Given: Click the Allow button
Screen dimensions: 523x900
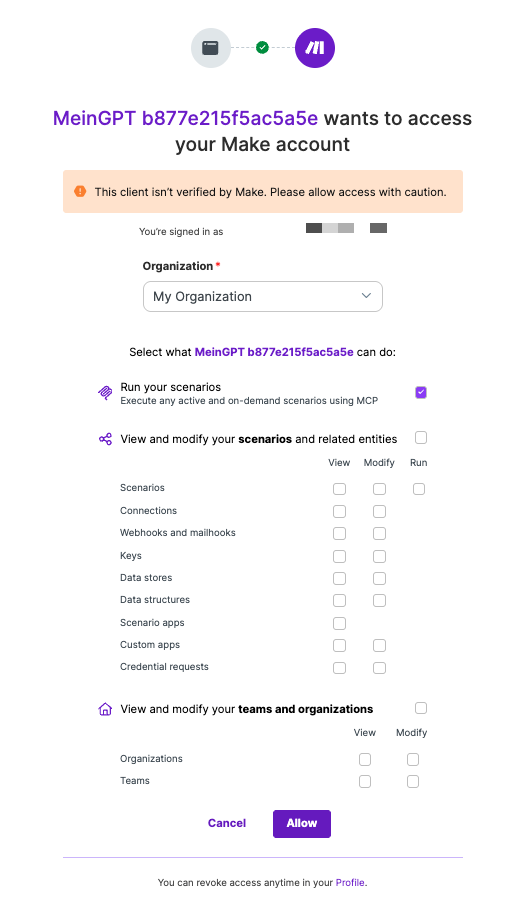Looking at the screenshot, I should click(x=302, y=824).
